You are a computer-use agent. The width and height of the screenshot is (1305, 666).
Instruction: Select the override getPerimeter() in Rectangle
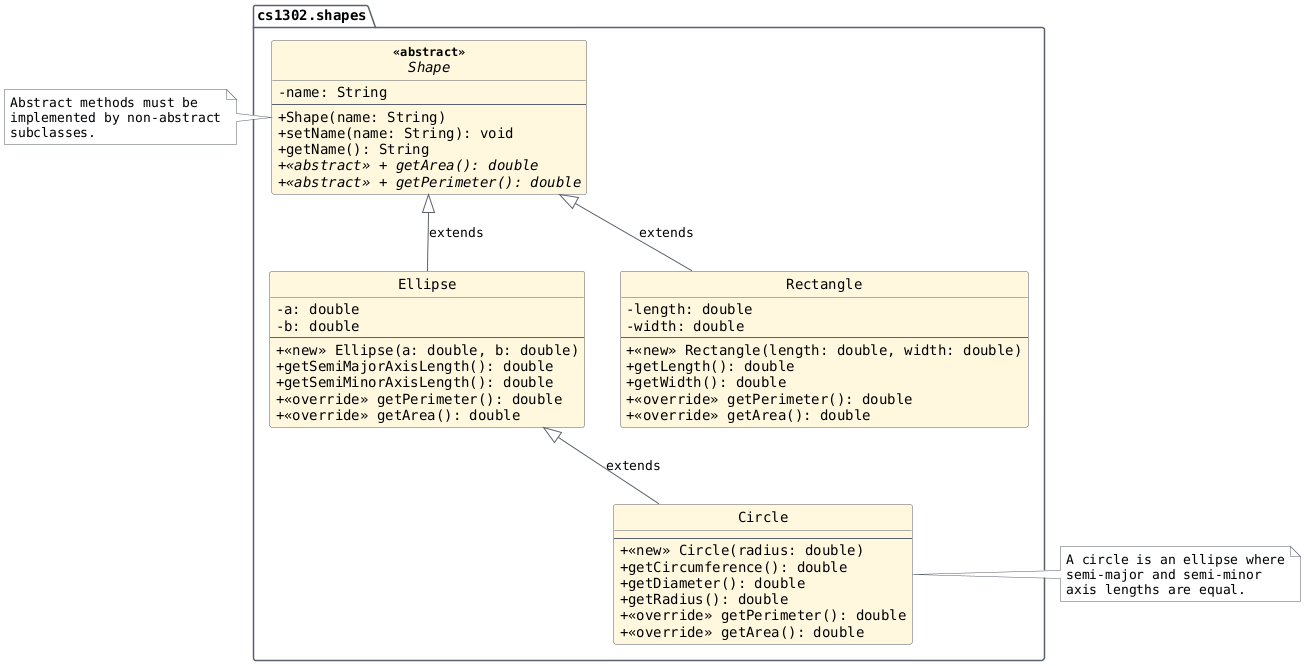tap(768, 399)
